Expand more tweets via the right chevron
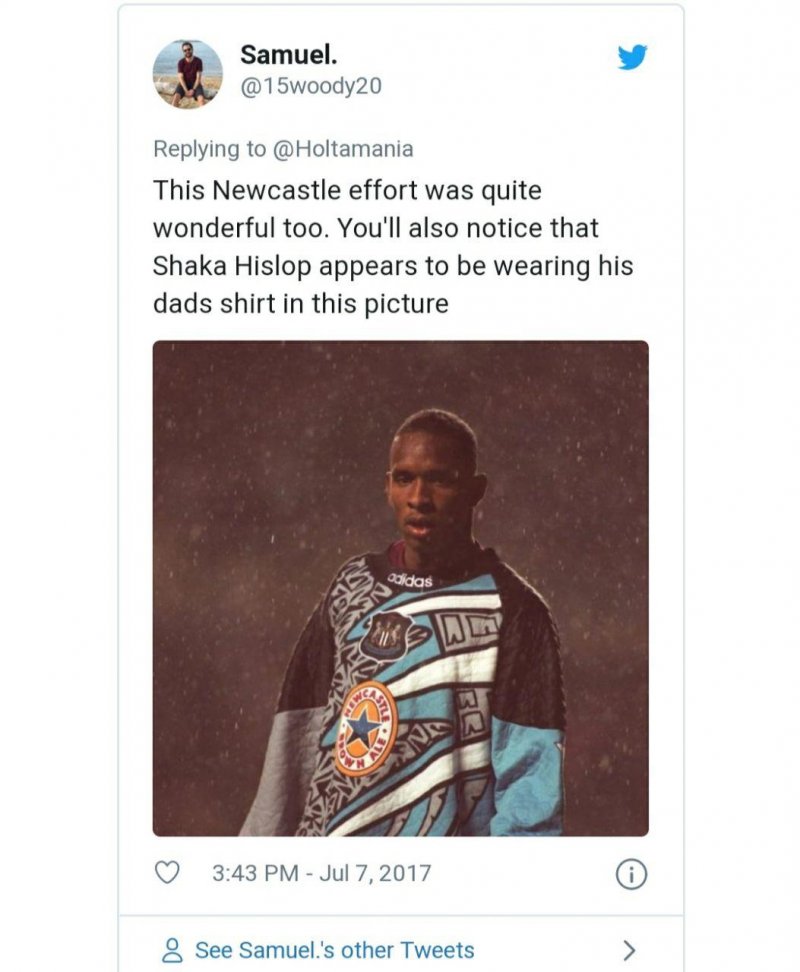The height and width of the screenshot is (972, 800). 628,950
